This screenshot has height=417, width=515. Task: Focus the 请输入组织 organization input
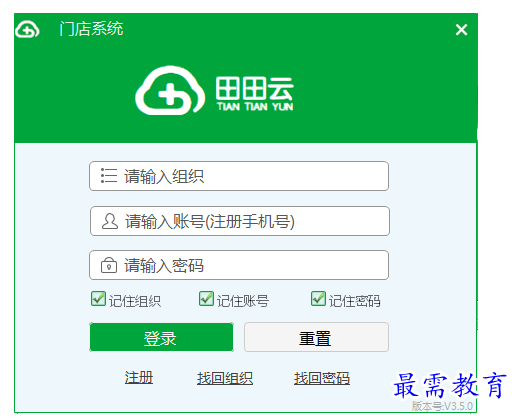tap(239, 176)
